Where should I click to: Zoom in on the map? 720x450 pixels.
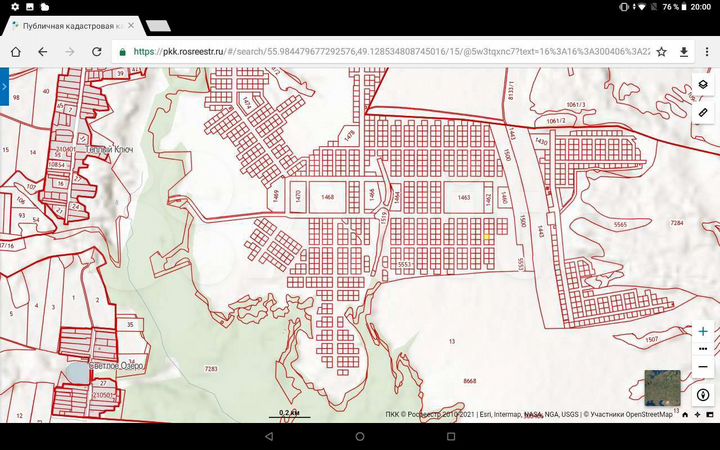coord(703,331)
